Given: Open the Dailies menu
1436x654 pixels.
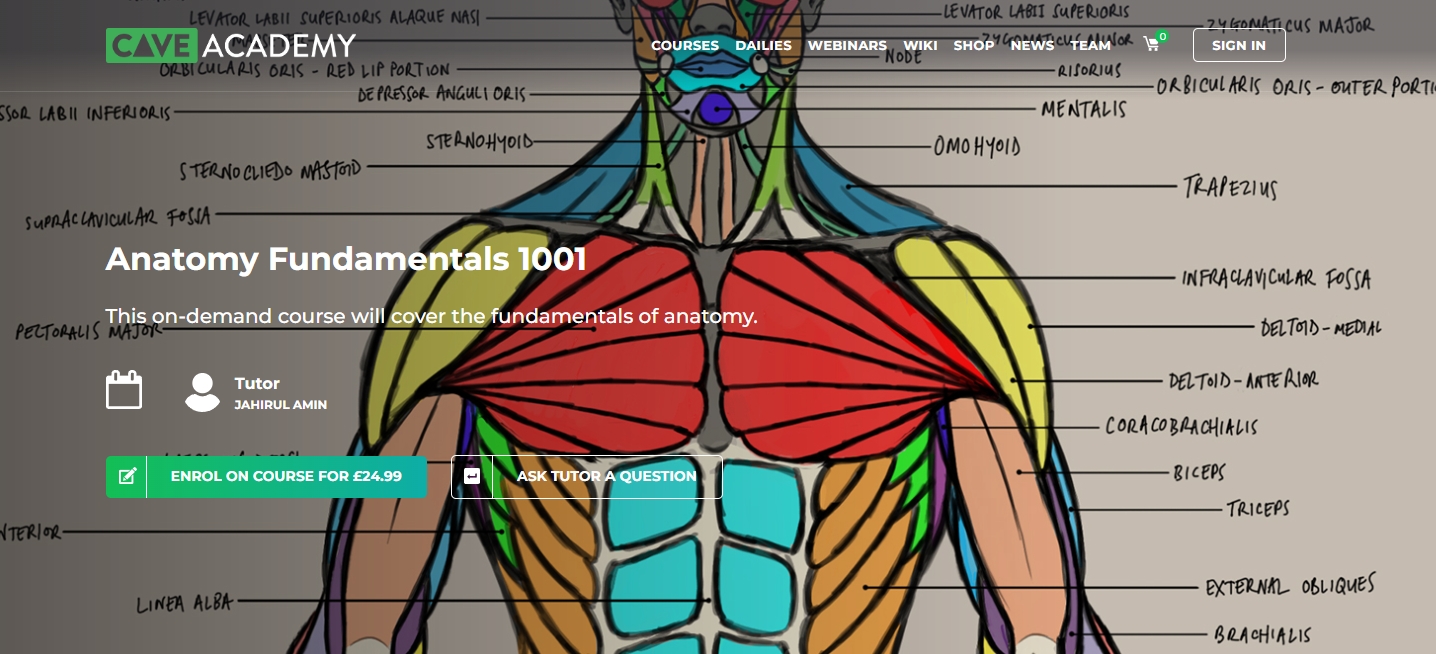Looking at the screenshot, I should pos(763,45).
